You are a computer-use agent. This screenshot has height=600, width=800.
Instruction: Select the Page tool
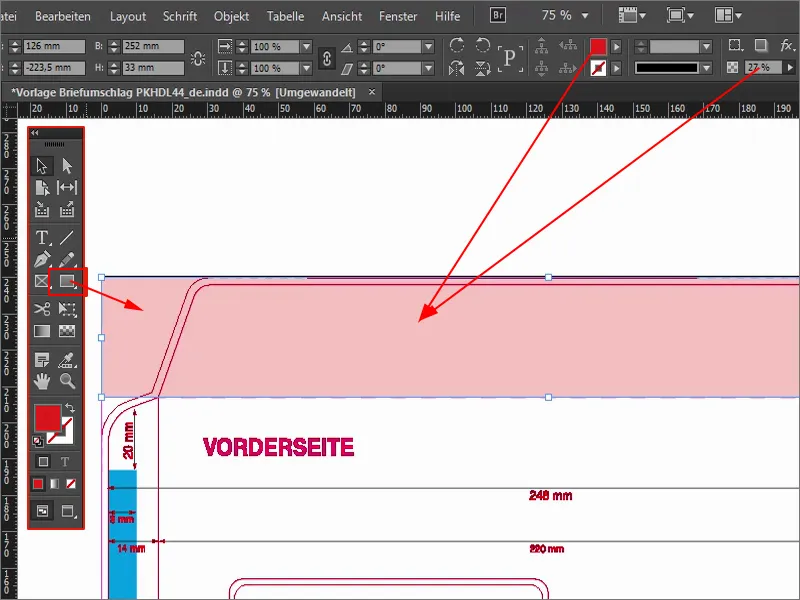(x=42, y=187)
